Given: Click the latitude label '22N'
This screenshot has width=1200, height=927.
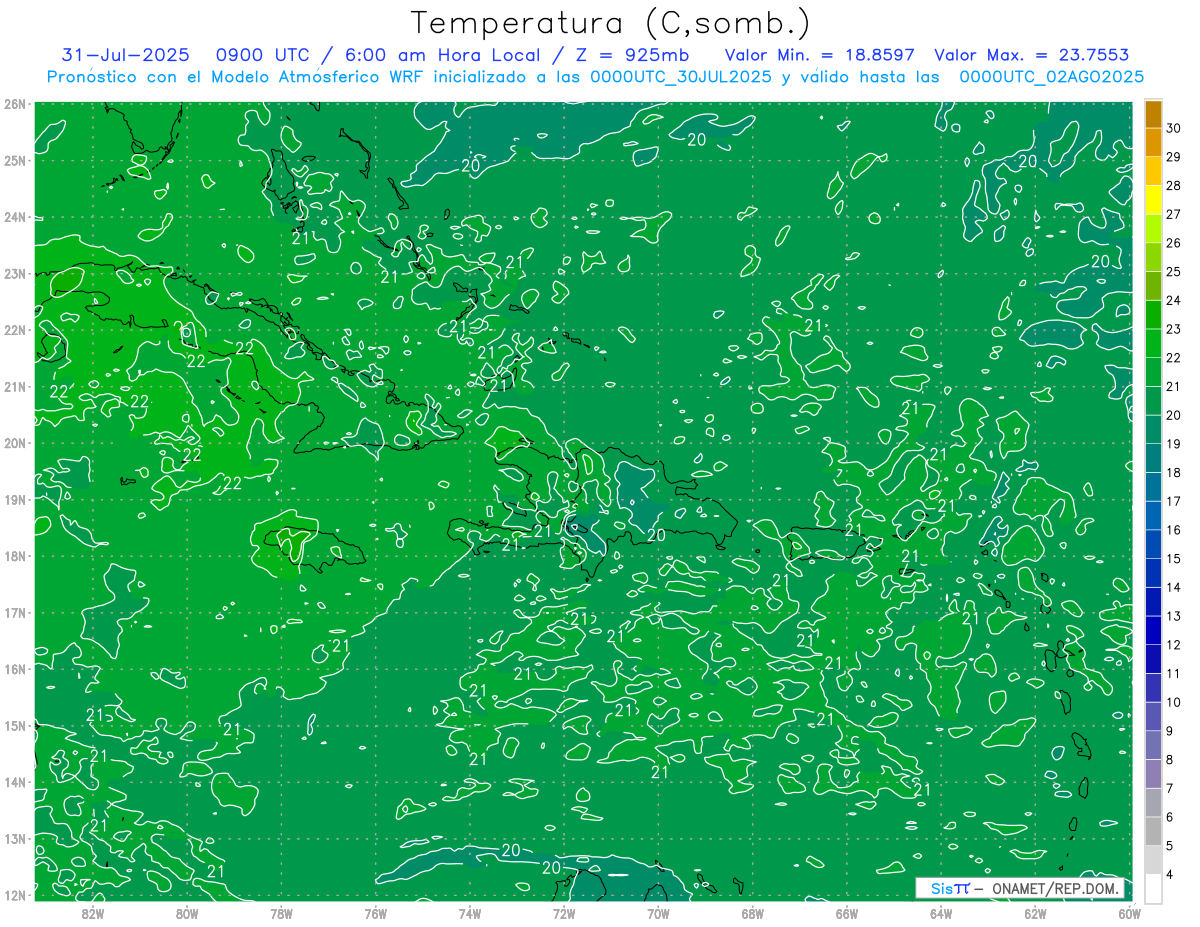Looking at the screenshot, I should coord(15,330).
